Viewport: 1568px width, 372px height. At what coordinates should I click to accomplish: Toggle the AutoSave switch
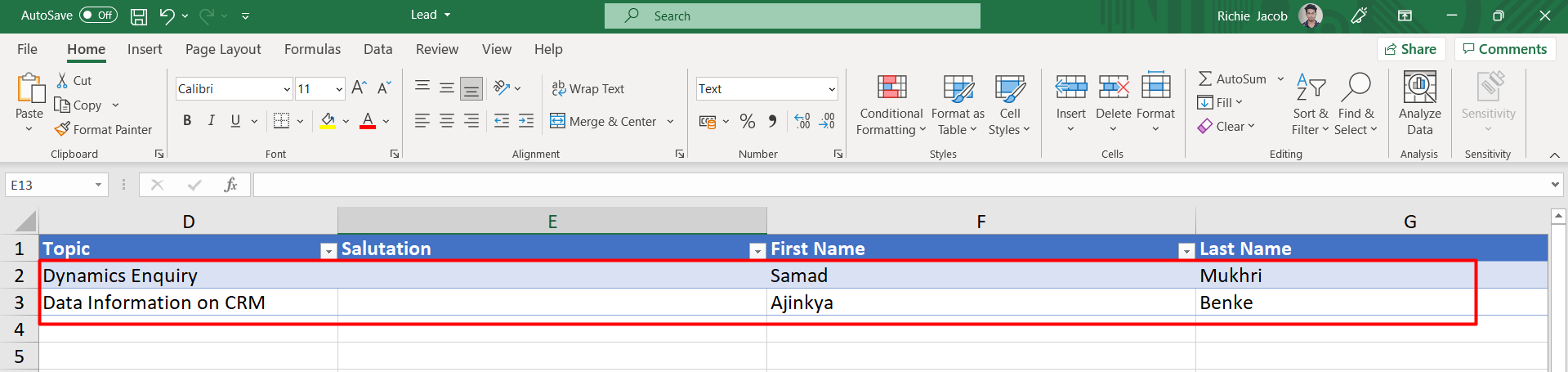tap(98, 16)
